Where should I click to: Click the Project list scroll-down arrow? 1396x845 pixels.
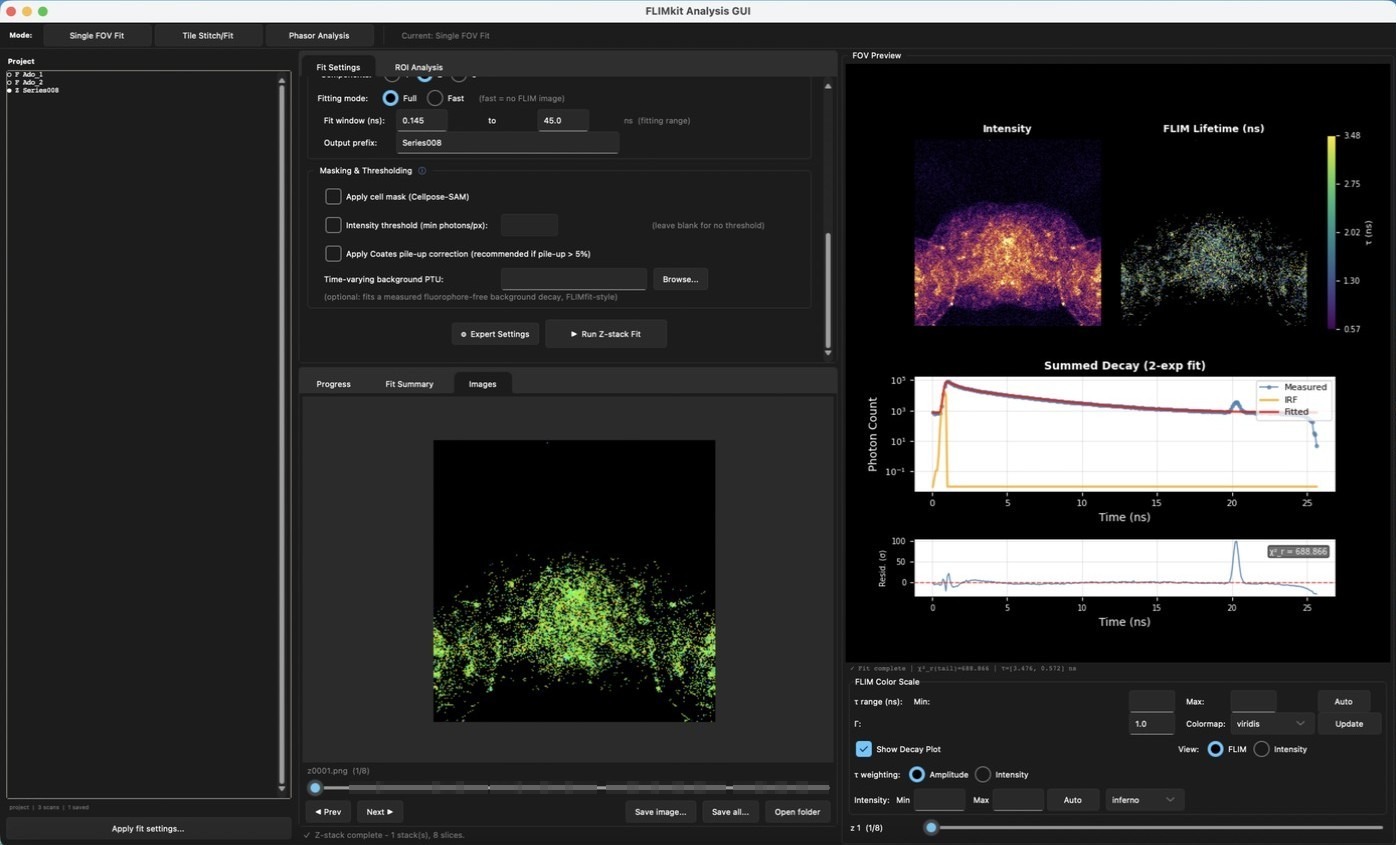[x=282, y=789]
